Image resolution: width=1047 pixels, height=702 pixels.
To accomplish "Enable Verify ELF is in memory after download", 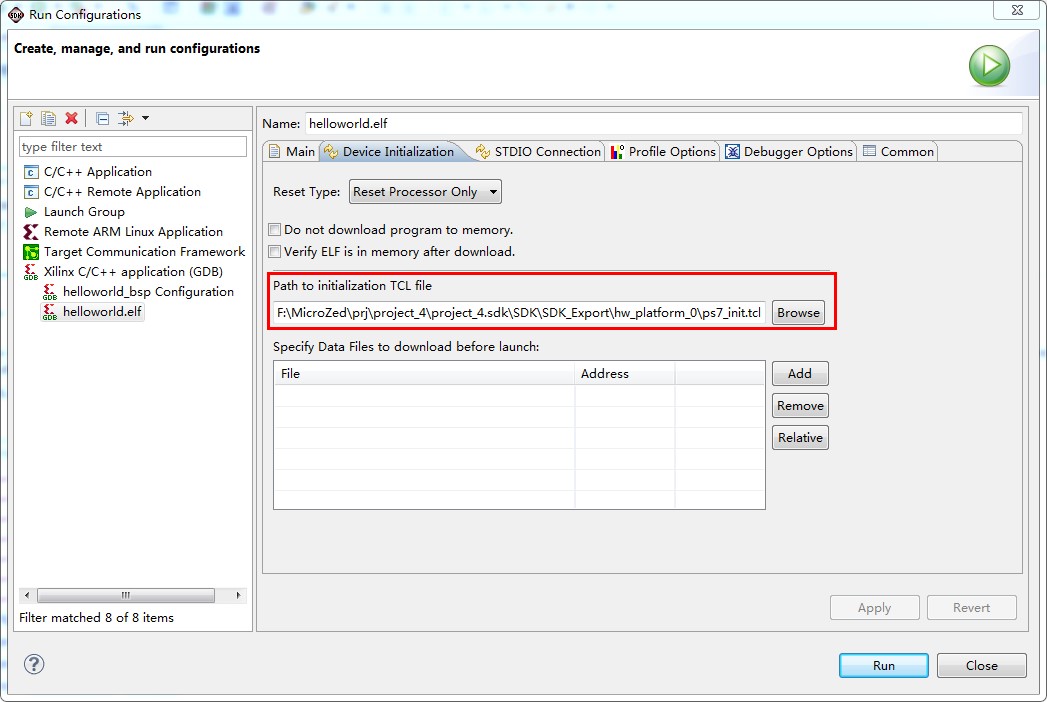I will click(274, 252).
